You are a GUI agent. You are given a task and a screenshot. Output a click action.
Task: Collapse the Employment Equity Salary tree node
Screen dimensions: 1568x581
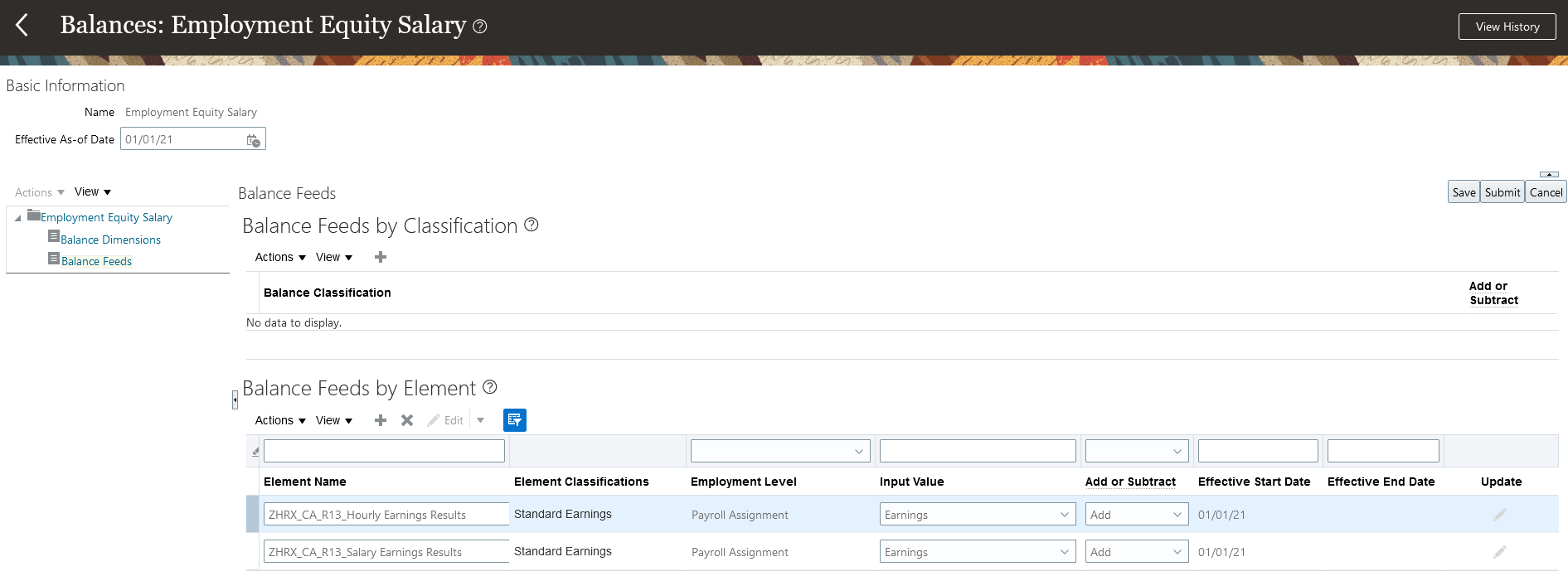tap(17, 218)
